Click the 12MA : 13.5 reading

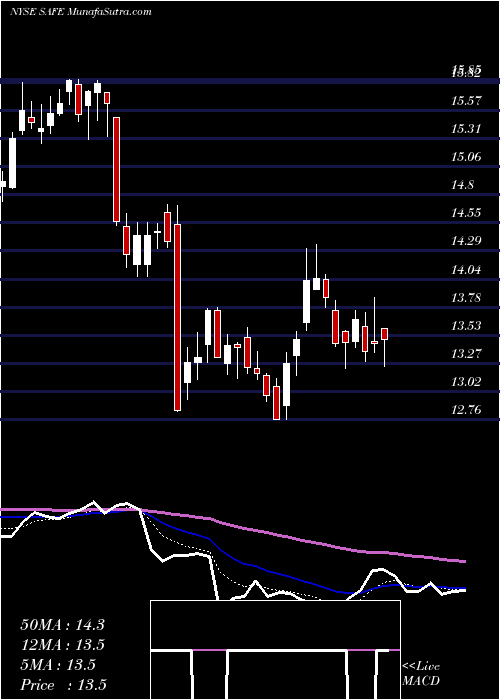(x=62, y=645)
